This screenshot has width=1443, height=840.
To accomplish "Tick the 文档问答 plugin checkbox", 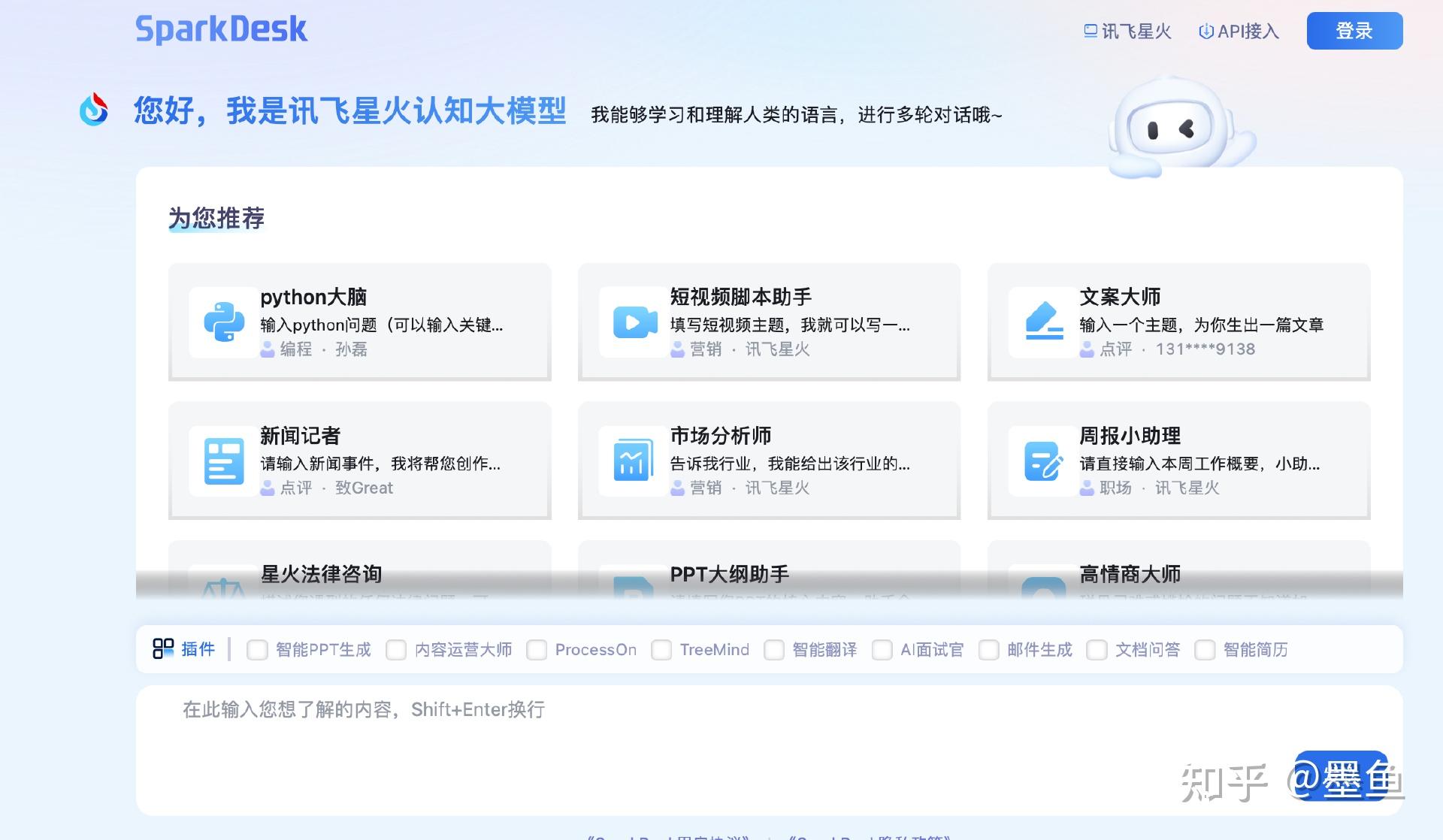I will (x=1097, y=650).
